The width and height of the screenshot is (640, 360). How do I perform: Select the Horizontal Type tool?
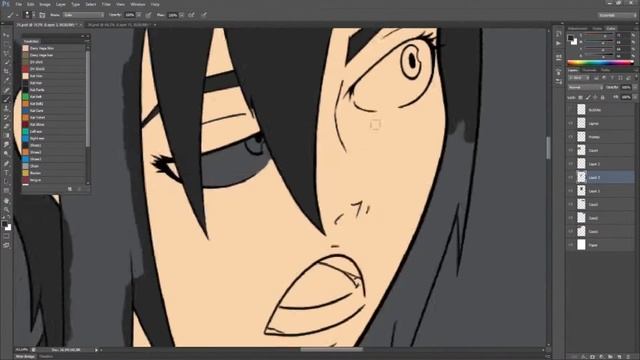tap(6, 172)
